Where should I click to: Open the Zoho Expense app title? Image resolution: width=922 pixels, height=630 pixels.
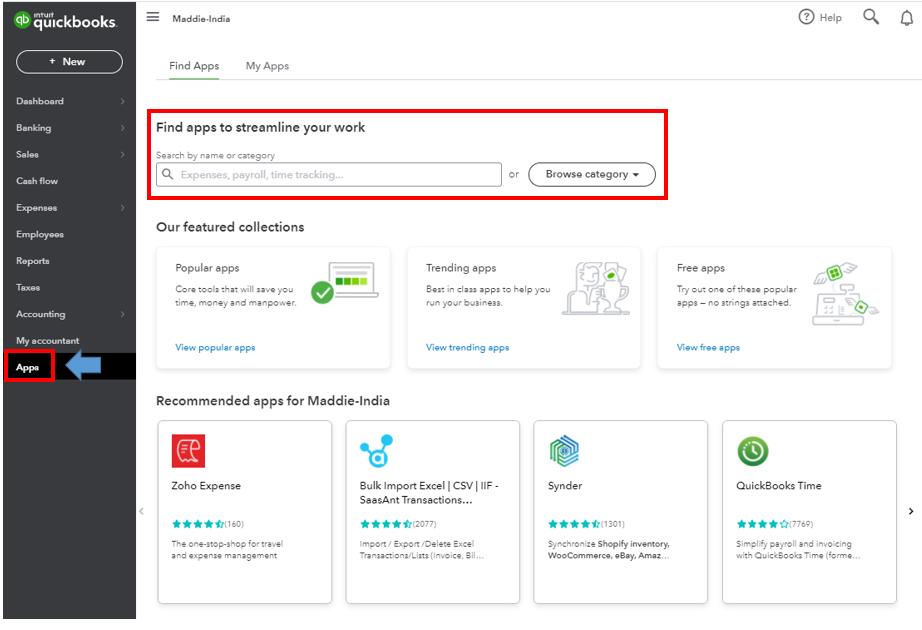[206, 486]
